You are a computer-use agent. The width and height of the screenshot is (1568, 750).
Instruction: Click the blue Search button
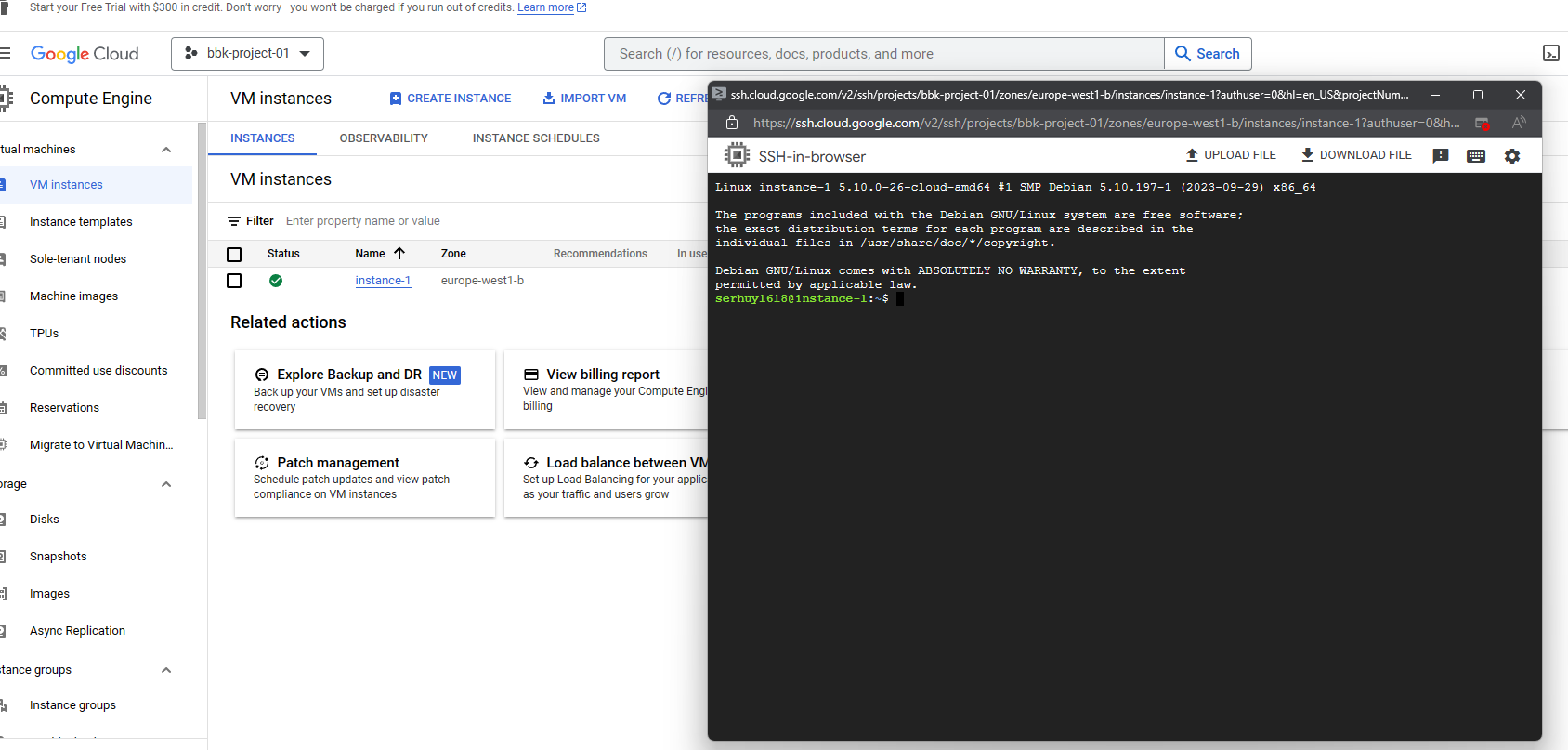pyautogui.click(x=1208, y=54)
